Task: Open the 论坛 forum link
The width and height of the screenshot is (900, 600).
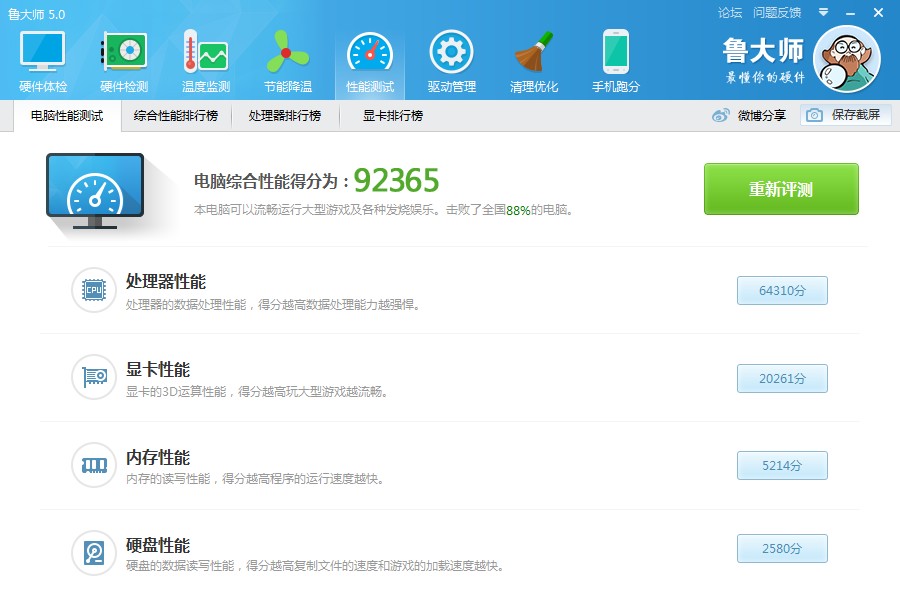Action: tap(730, 13)
